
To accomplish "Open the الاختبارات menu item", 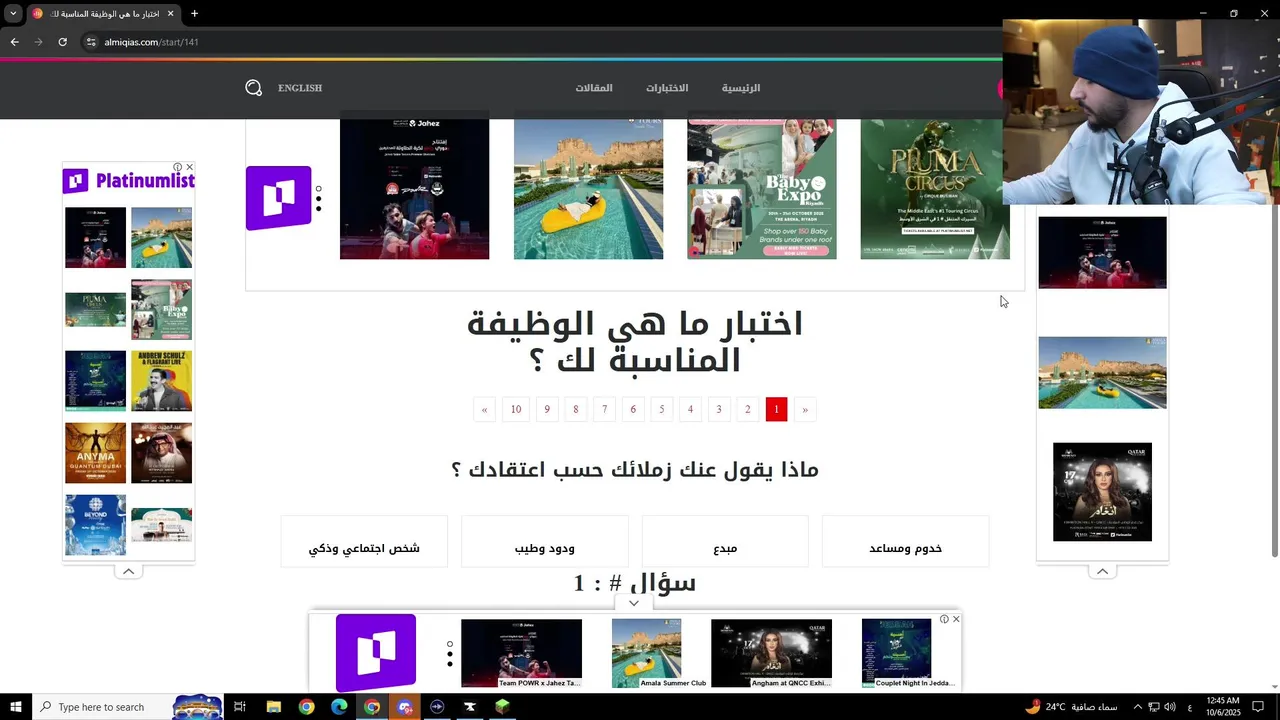I will [667, 88].
